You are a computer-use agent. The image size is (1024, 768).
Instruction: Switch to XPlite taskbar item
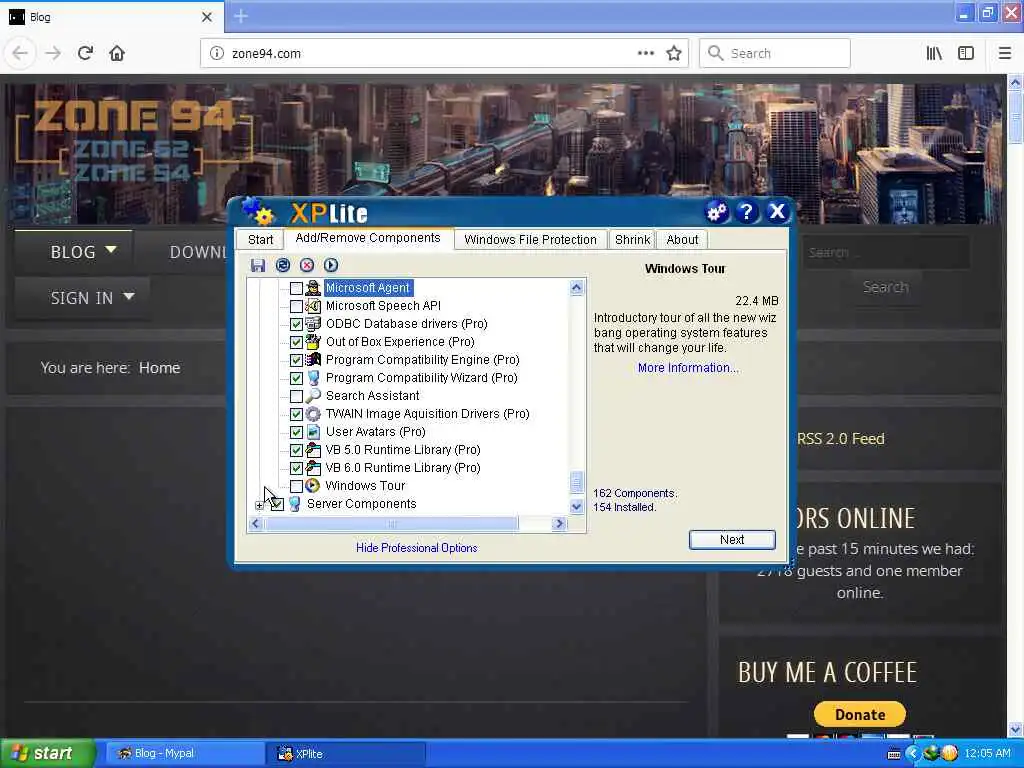tap(347, 754)
